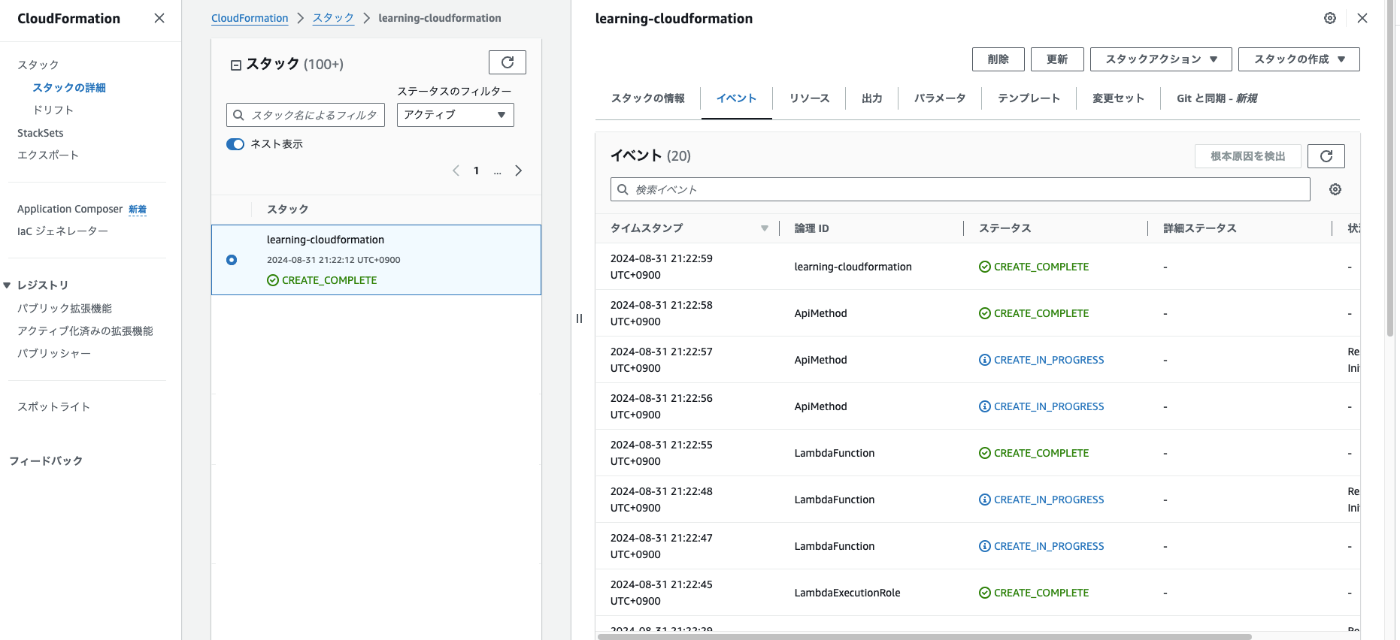The height and width of the screenshot is (640, 1400).
Task: Switch to テンプレート tab
Action: 1029,99
